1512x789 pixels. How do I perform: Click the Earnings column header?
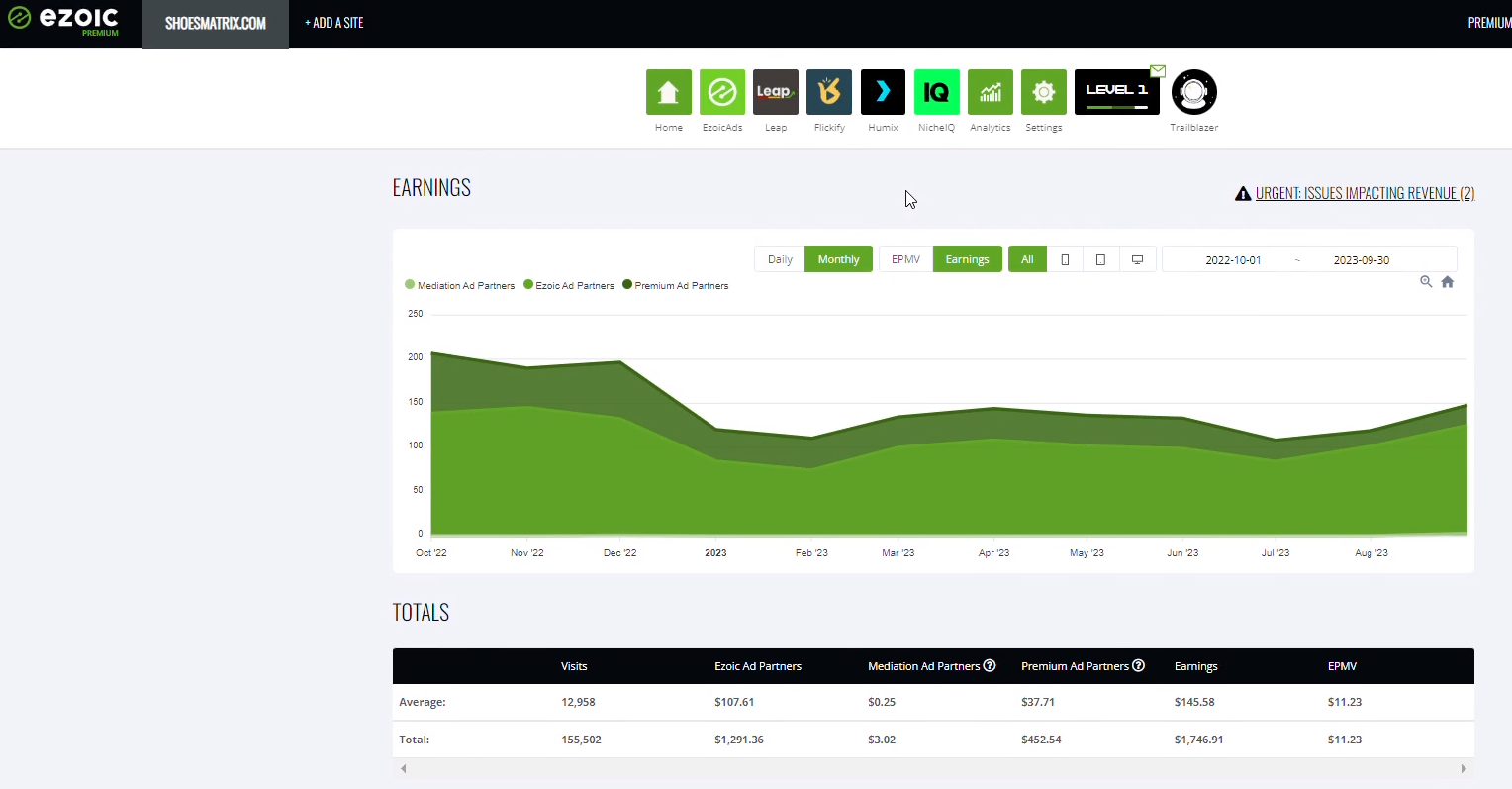[1196, 666]
